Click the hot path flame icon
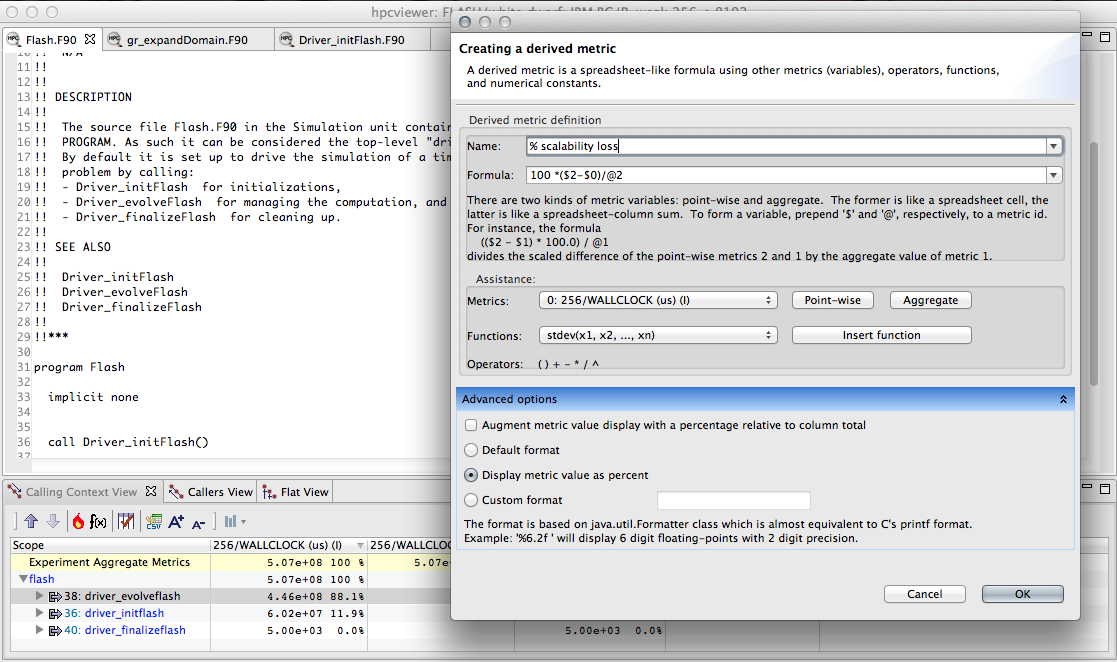The width and height of the screenshot is (1117, 662). 78,521
